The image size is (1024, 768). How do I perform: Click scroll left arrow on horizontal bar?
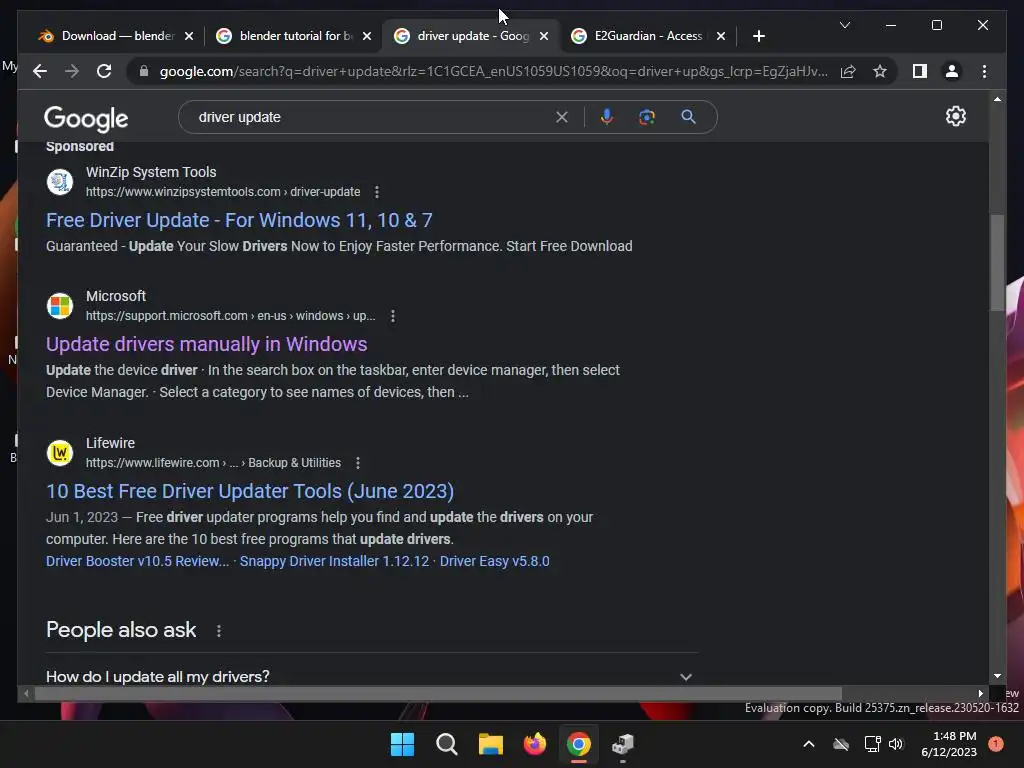tap(26, 694)
